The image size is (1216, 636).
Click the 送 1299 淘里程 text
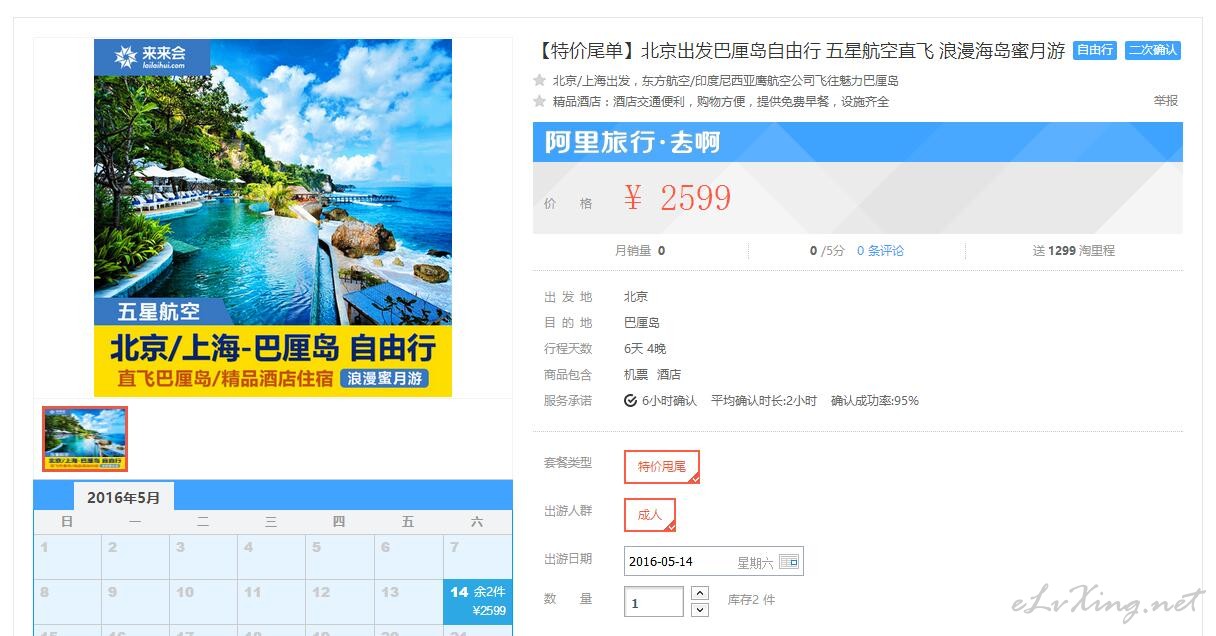(1074, 251)
